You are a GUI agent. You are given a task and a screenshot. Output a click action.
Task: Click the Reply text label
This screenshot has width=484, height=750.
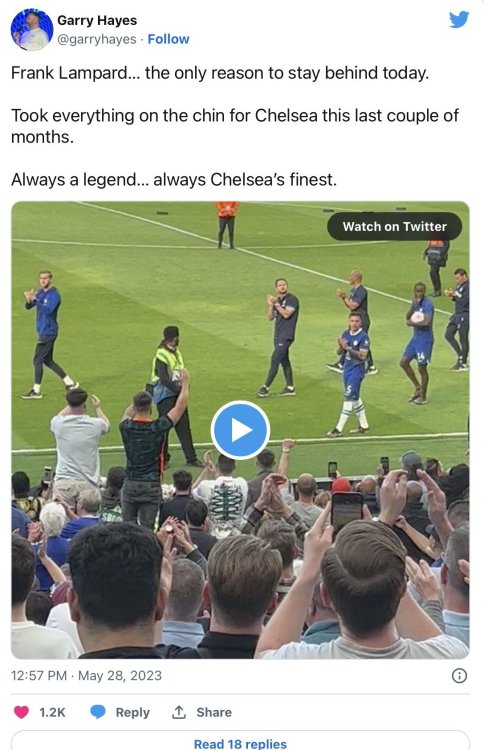tap(132, 712)
